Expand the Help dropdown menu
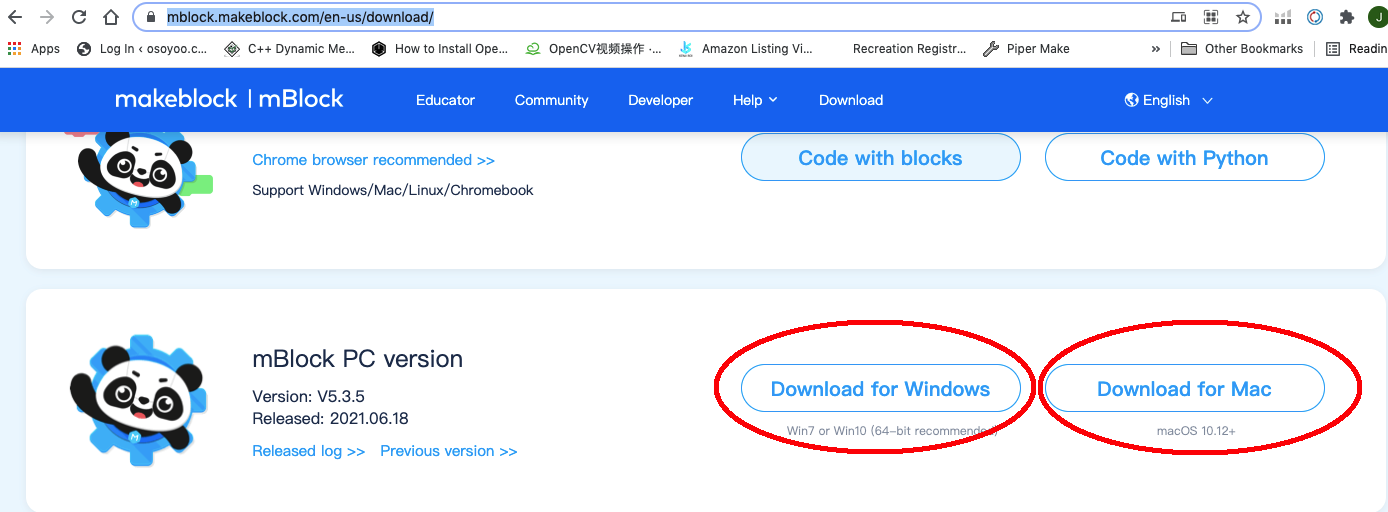This screenshot has height=512, width=1388. click(x=755, y=100)
